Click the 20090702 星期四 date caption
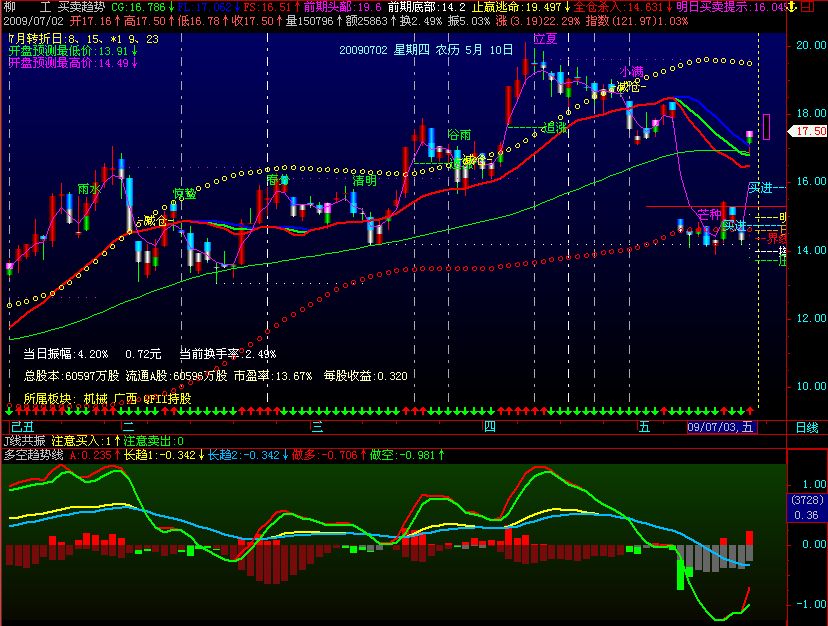The image size is (828, 626). pyautogui.click(x=426, y=50)
